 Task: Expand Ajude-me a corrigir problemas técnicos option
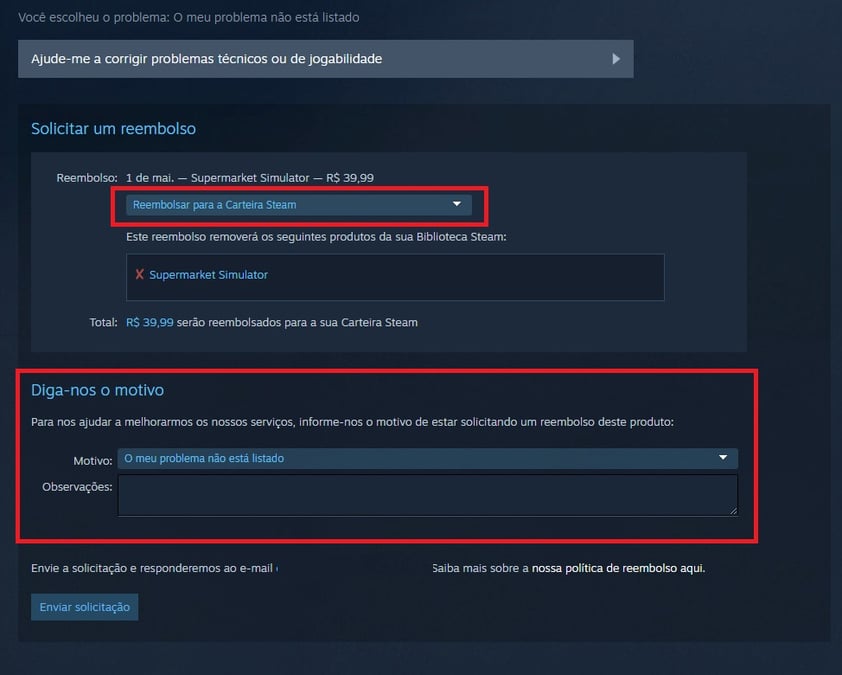pos(325,59)
